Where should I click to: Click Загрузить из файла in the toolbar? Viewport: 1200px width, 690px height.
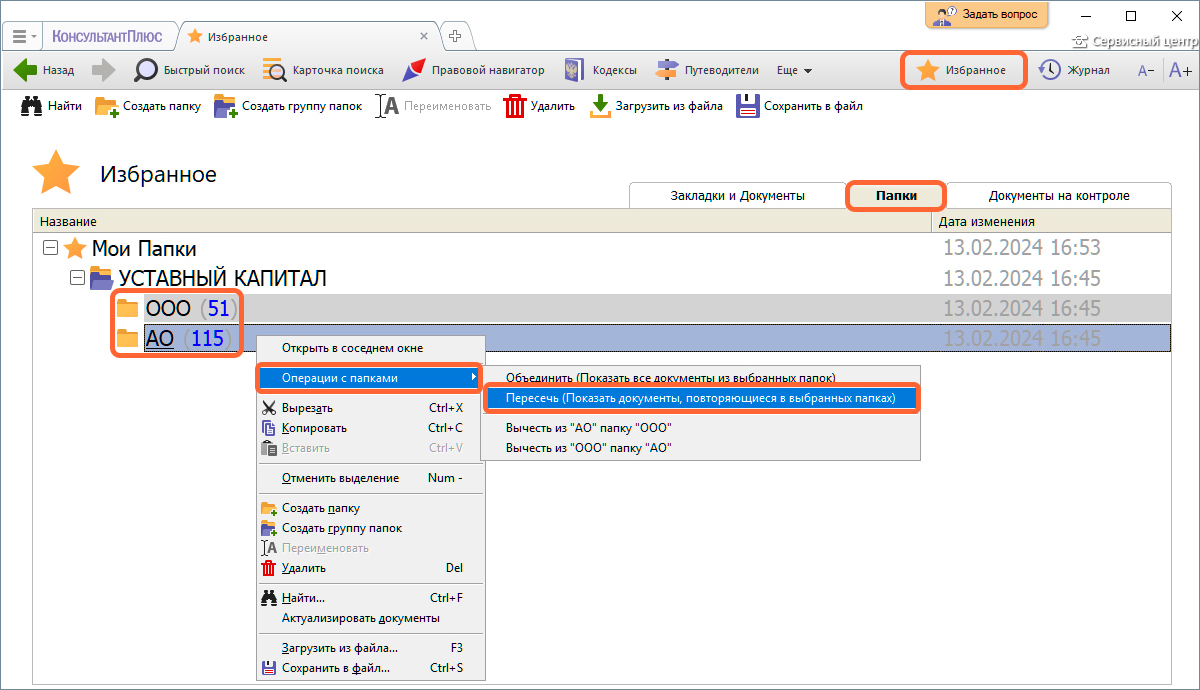(x=656, y=106)
